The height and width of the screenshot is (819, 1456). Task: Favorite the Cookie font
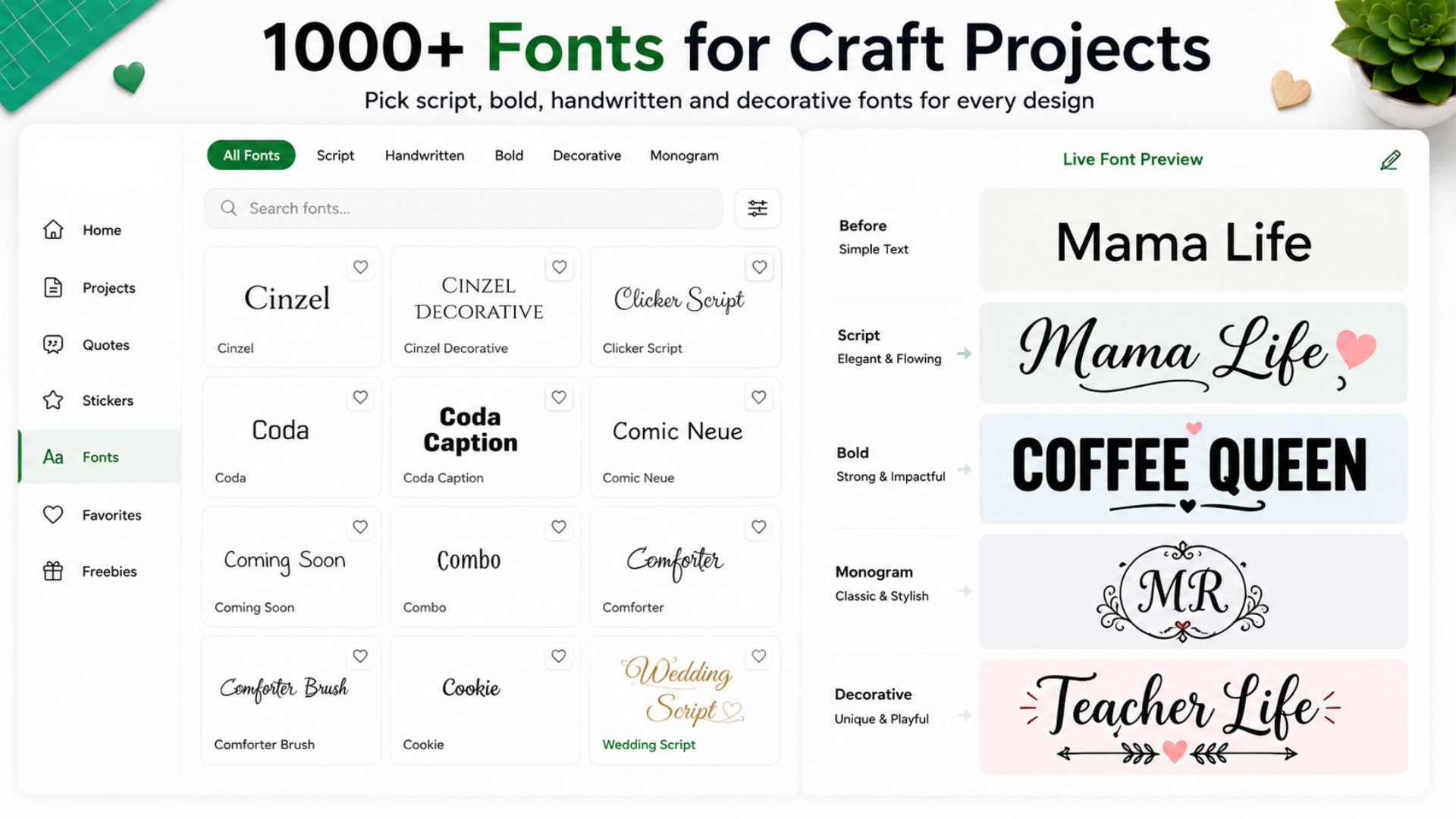tap(559, 657)
